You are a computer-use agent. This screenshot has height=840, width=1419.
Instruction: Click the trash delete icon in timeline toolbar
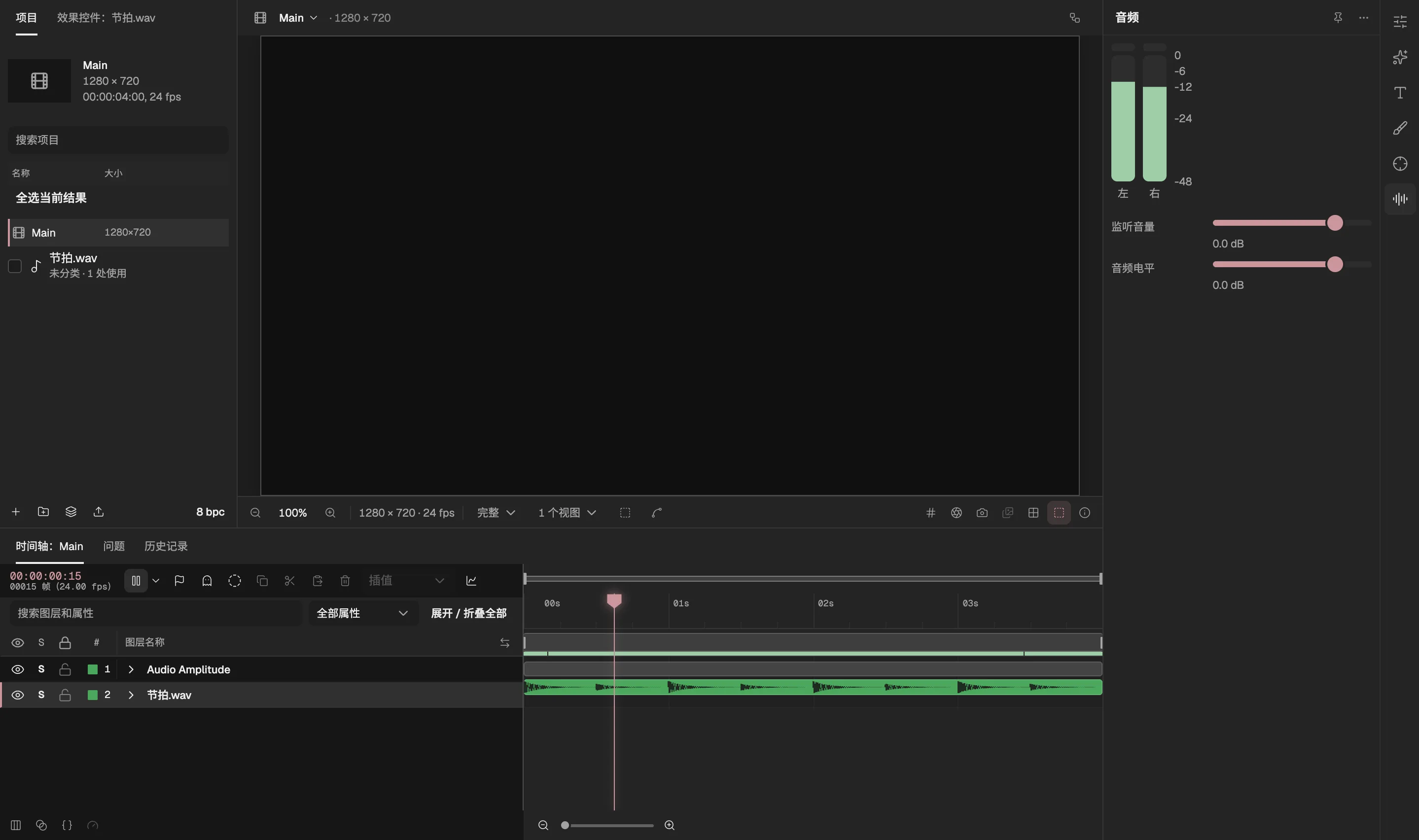345,581
